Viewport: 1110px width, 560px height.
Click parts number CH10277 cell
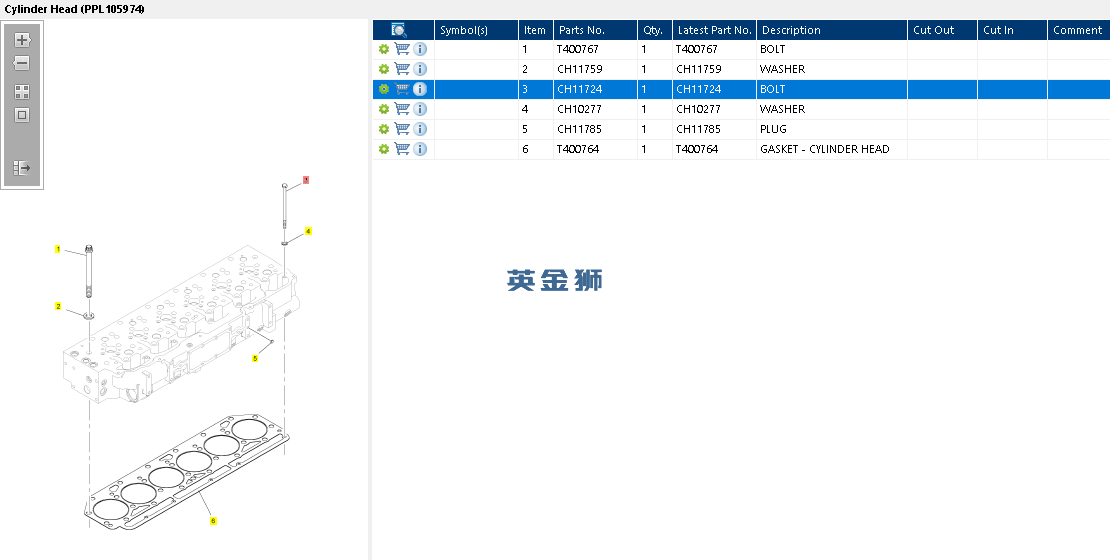(x=579, y=109)
